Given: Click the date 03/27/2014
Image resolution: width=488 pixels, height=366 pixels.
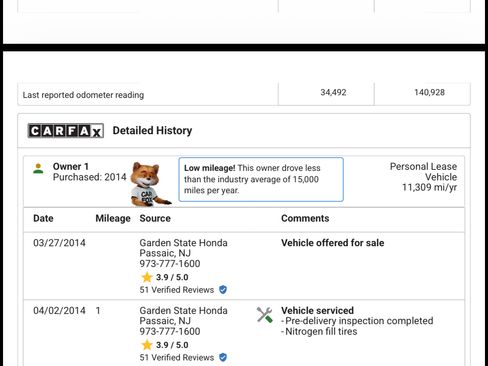Looking at the screenshot, I should tap(59, 243).
